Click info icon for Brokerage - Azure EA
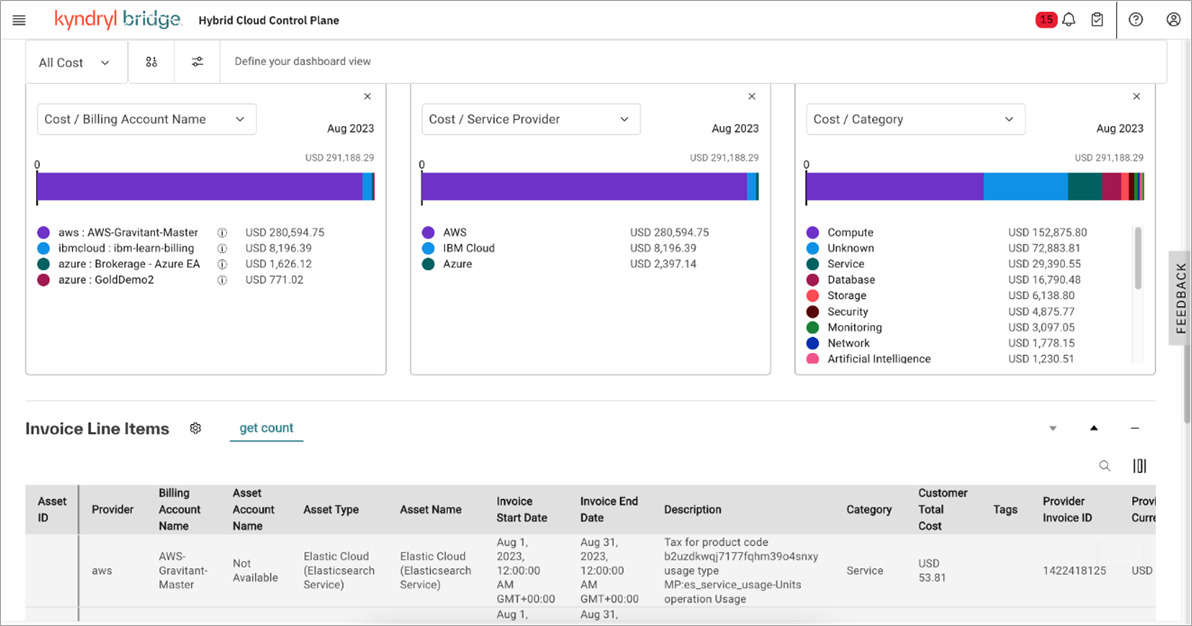 pyautogui.click(x=222, y=264)
